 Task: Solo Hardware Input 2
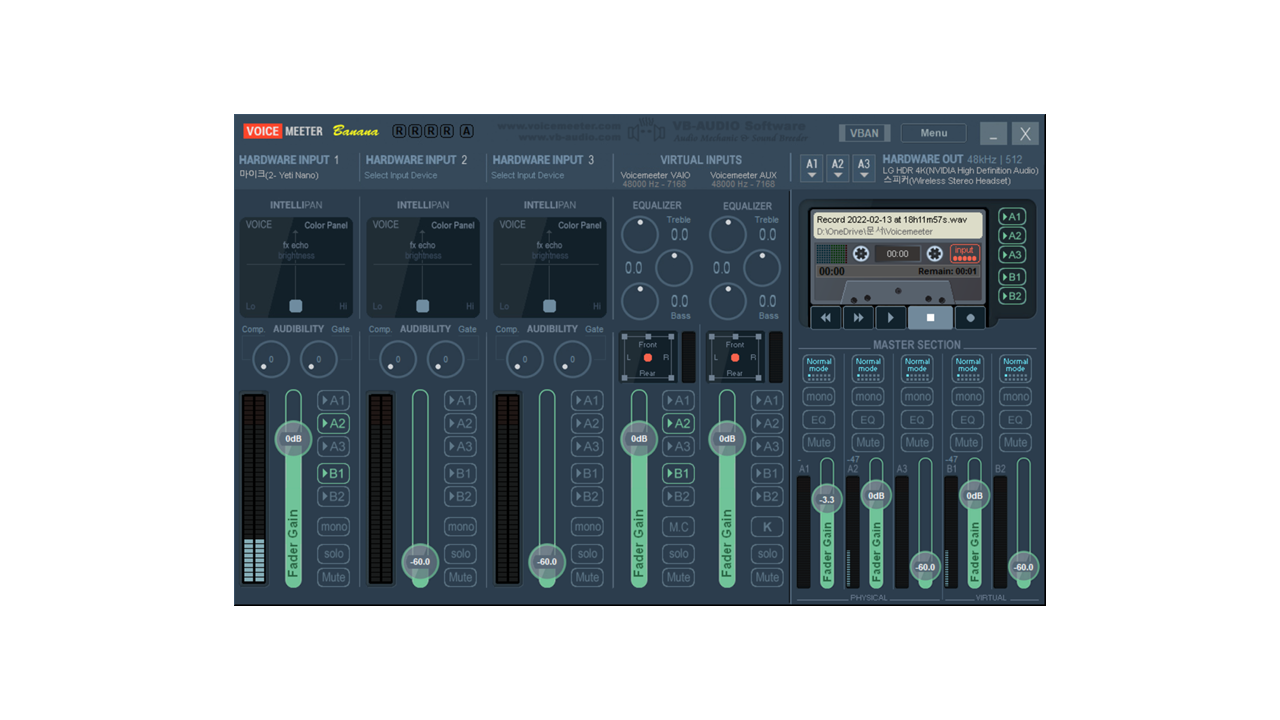pyautogui.click(x=461, y=554)
